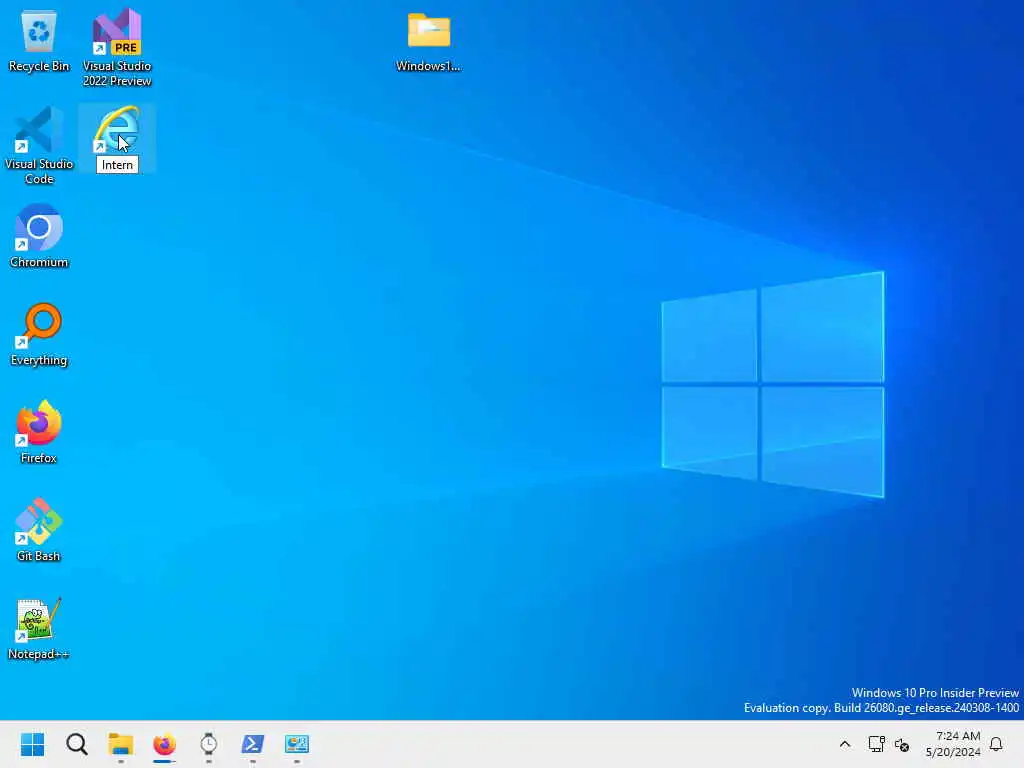Select the Windows1... folder on desktop
1024x768 pixels.
point(428,42)
